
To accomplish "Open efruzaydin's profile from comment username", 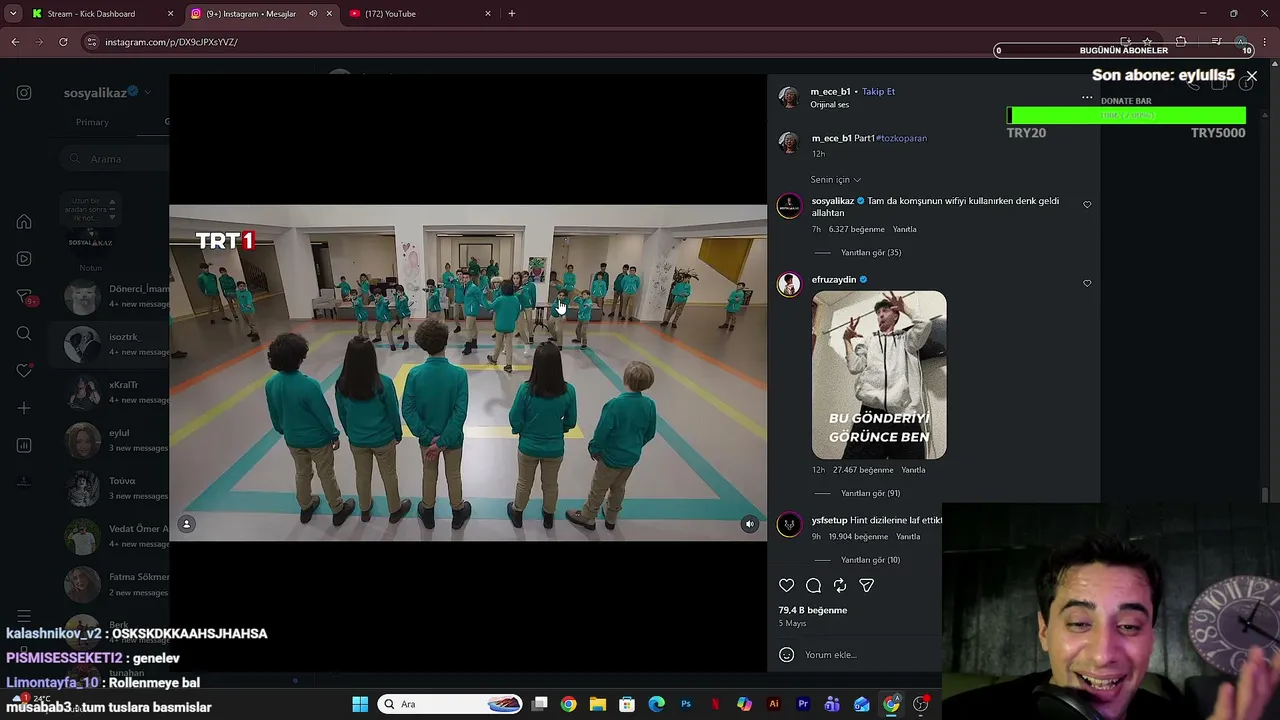I will [834, 280].
